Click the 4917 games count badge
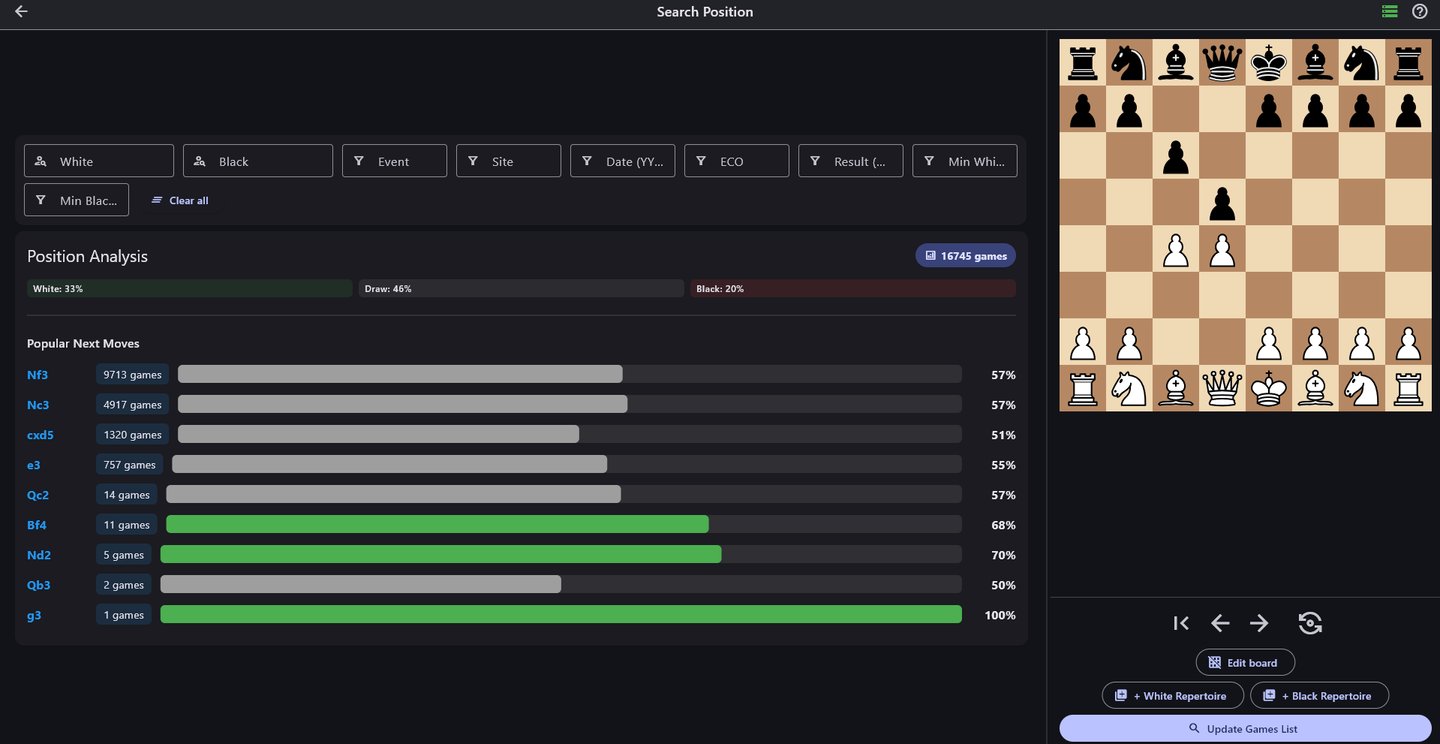 click(x=132, y=405)
